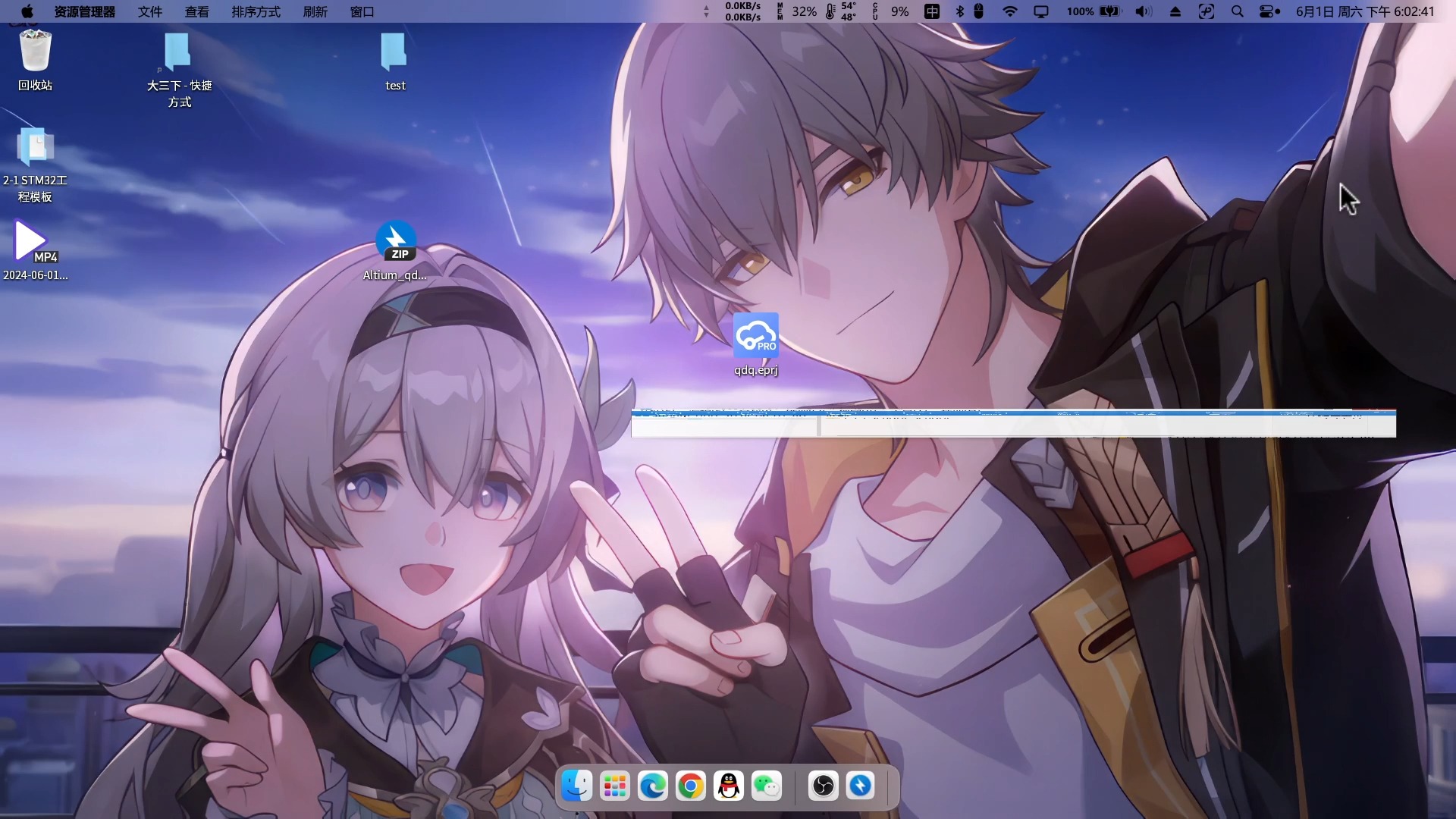Open the 窗口 menu
The height and width of the screenshot is (819, 1456).
pyautogui.click(x=362, y=11)
